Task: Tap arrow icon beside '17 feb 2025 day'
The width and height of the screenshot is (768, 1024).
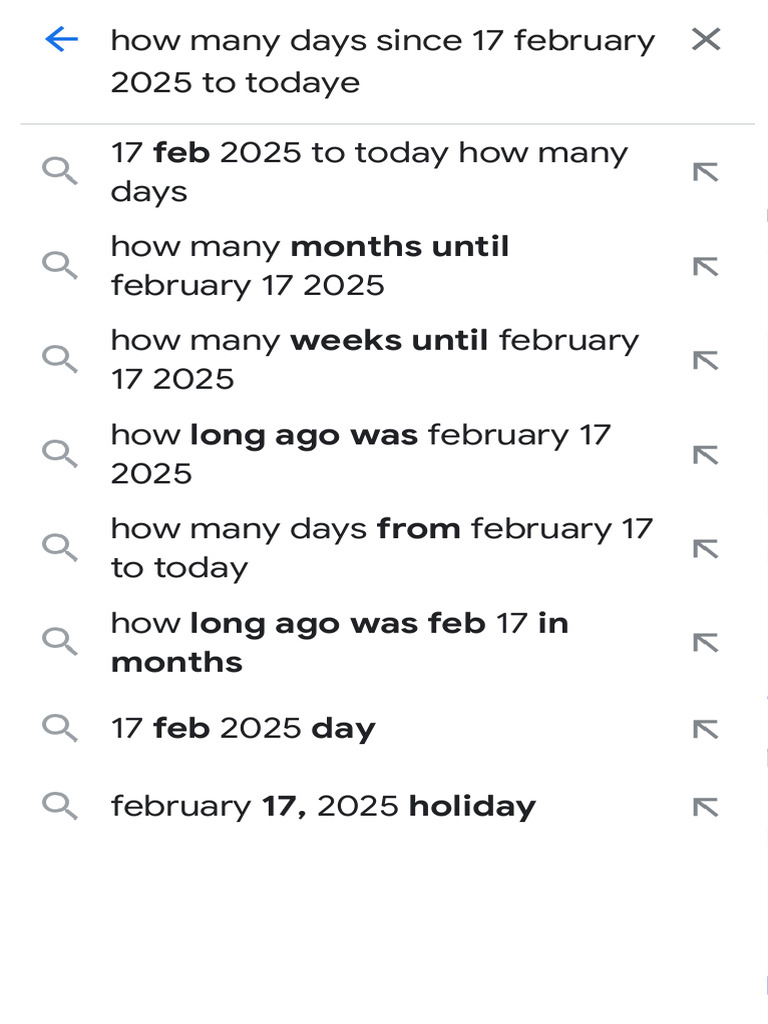Action: 706,728
